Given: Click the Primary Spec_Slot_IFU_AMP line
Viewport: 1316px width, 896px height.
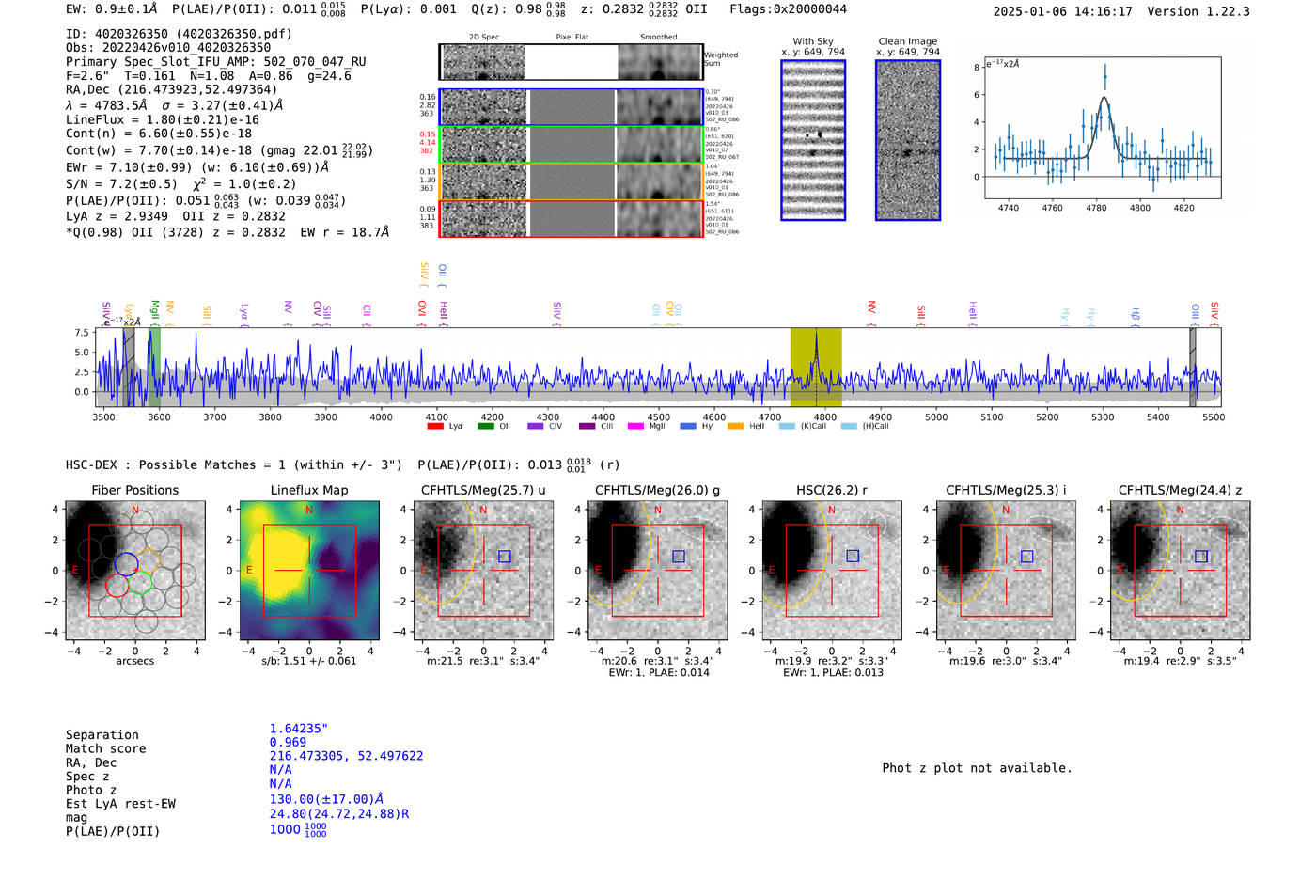Looking at the screenshot, I should point(216,61).
